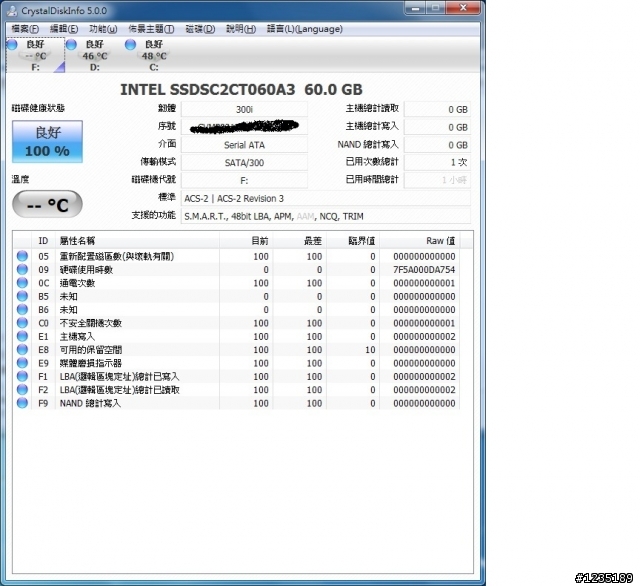The height and width of the screenshot is (586, 640).
Task: Select the F: drive tab
Action: tap(36, 55)
